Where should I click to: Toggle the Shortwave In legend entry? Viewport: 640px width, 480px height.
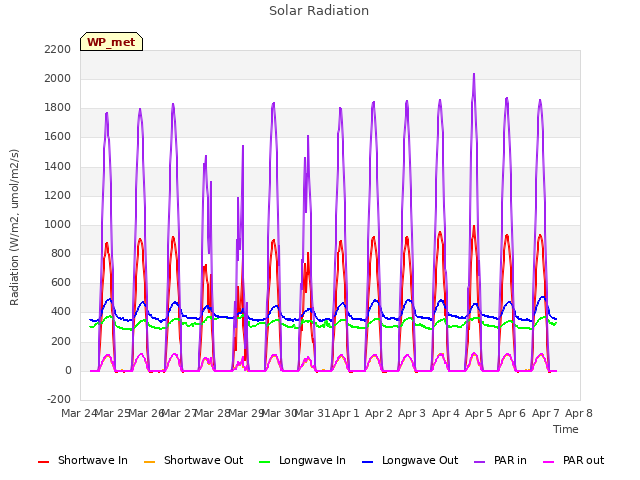click(83, 460)
